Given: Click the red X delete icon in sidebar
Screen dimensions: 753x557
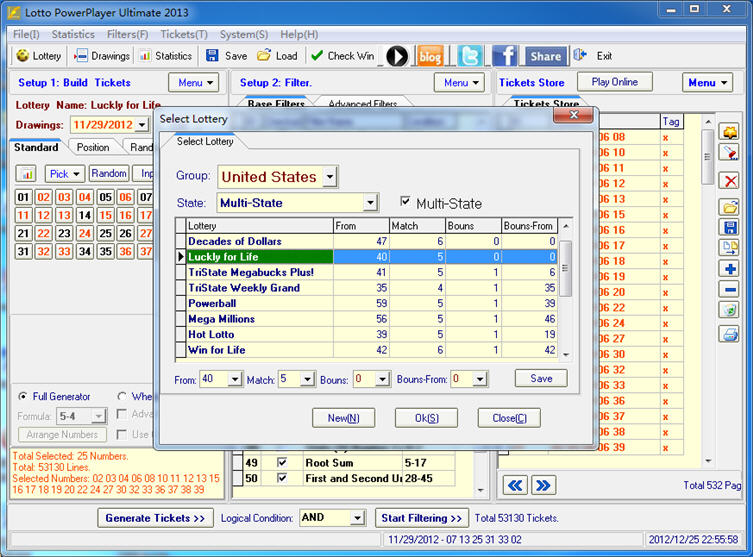Looking at the screenshot, I should pos(730,181).
